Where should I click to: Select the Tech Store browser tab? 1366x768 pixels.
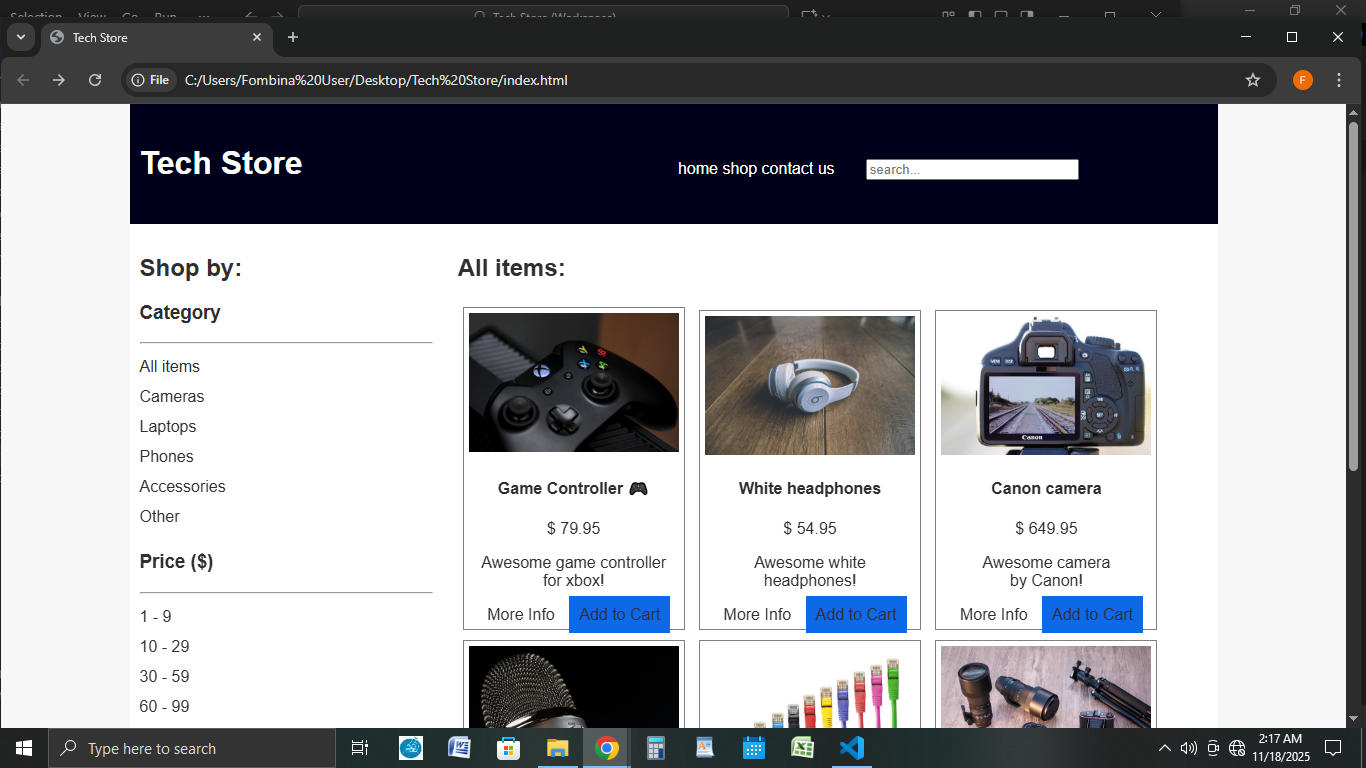(x=155, y=38)
